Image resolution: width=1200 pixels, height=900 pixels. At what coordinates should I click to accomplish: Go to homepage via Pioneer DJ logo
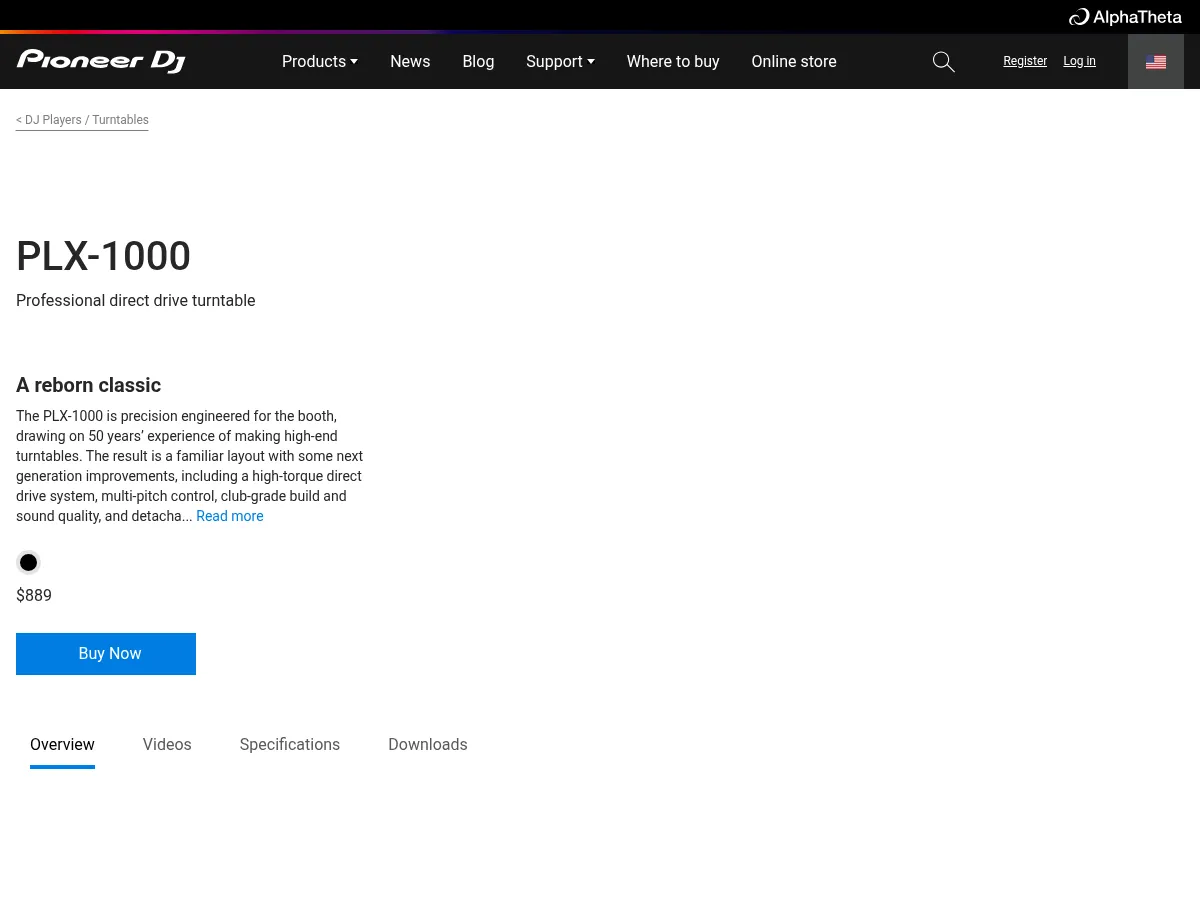click(x=101, y=61)
